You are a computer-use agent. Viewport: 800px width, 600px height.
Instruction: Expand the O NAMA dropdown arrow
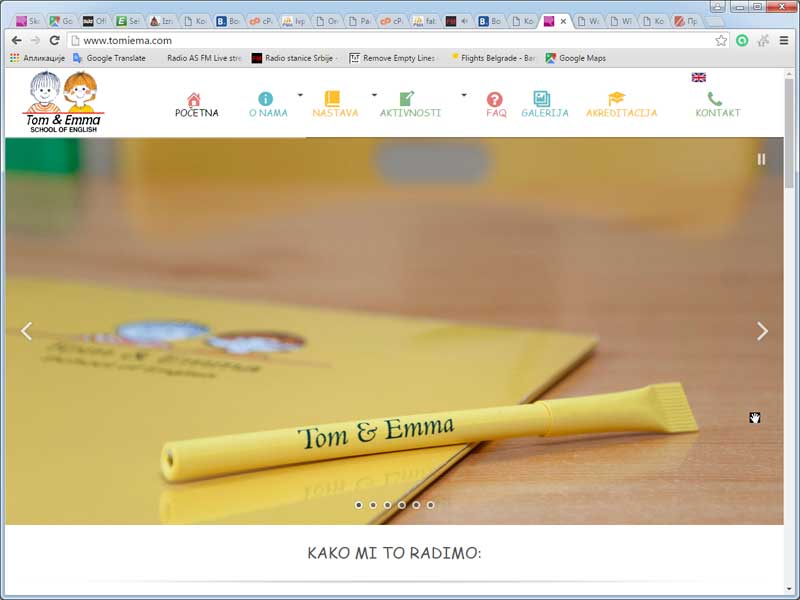(x=300, y=95)
